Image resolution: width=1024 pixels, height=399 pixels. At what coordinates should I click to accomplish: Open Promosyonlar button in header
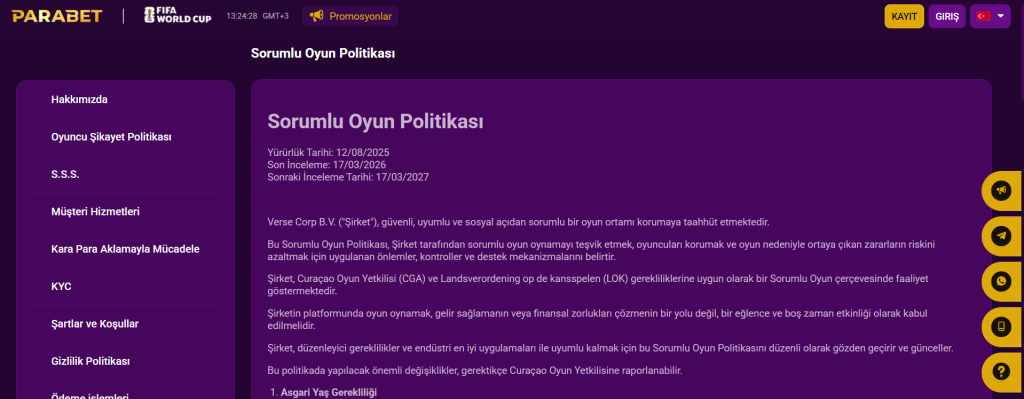[350, 16]
